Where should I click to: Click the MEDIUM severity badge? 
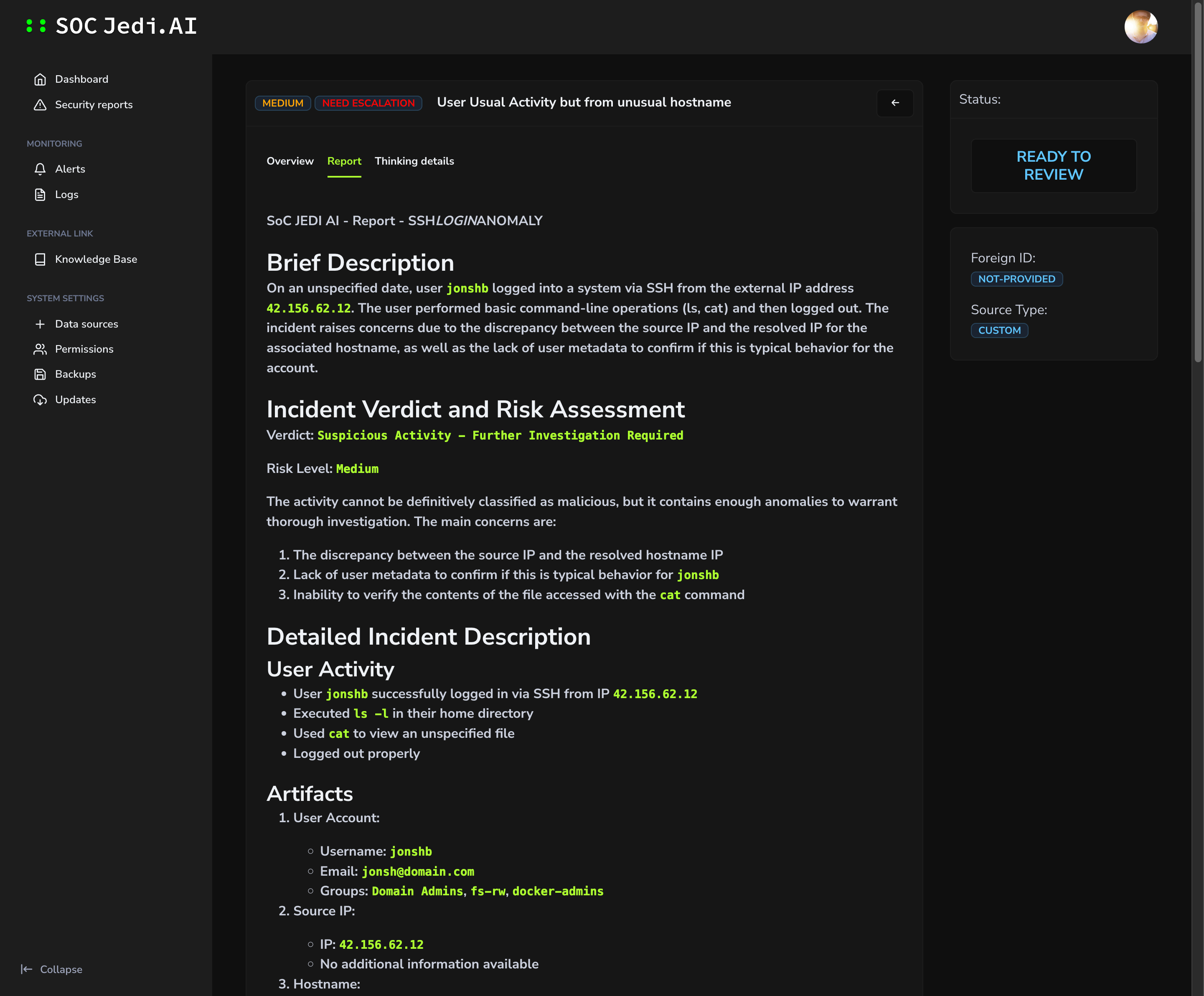[283, 103]
